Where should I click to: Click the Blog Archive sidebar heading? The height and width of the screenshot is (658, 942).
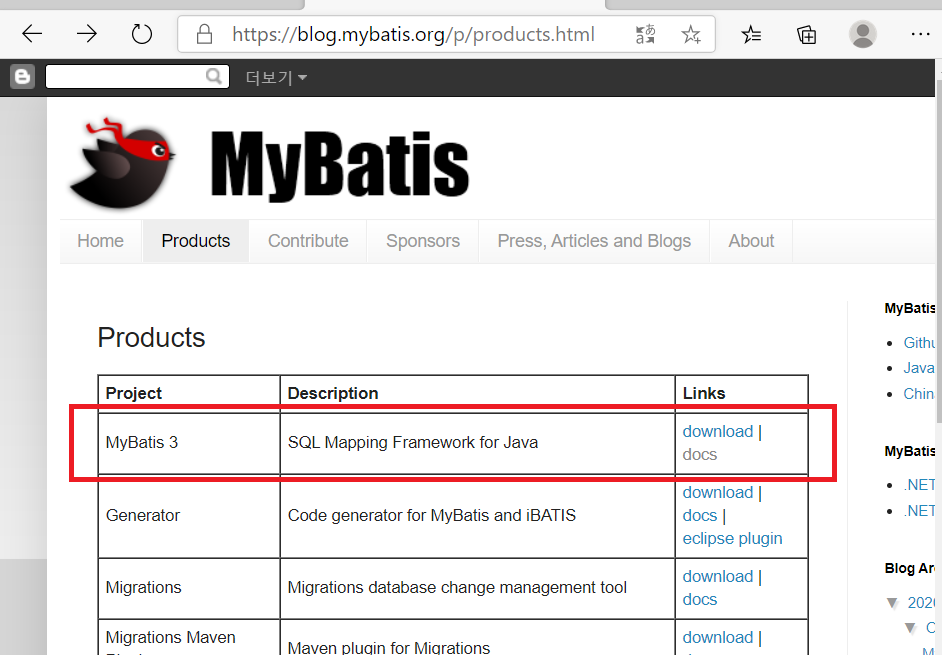coord(910,568)
